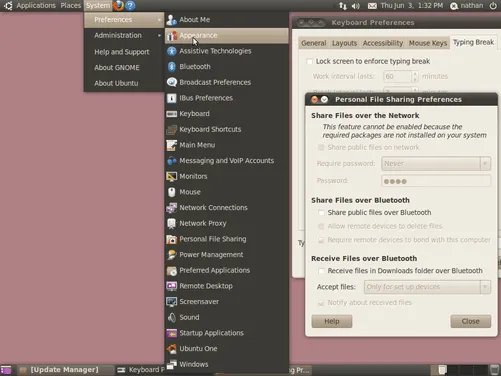Enable Lock screen to enforce typing break
The image size is (501, 376).
(x=310, y=62)
